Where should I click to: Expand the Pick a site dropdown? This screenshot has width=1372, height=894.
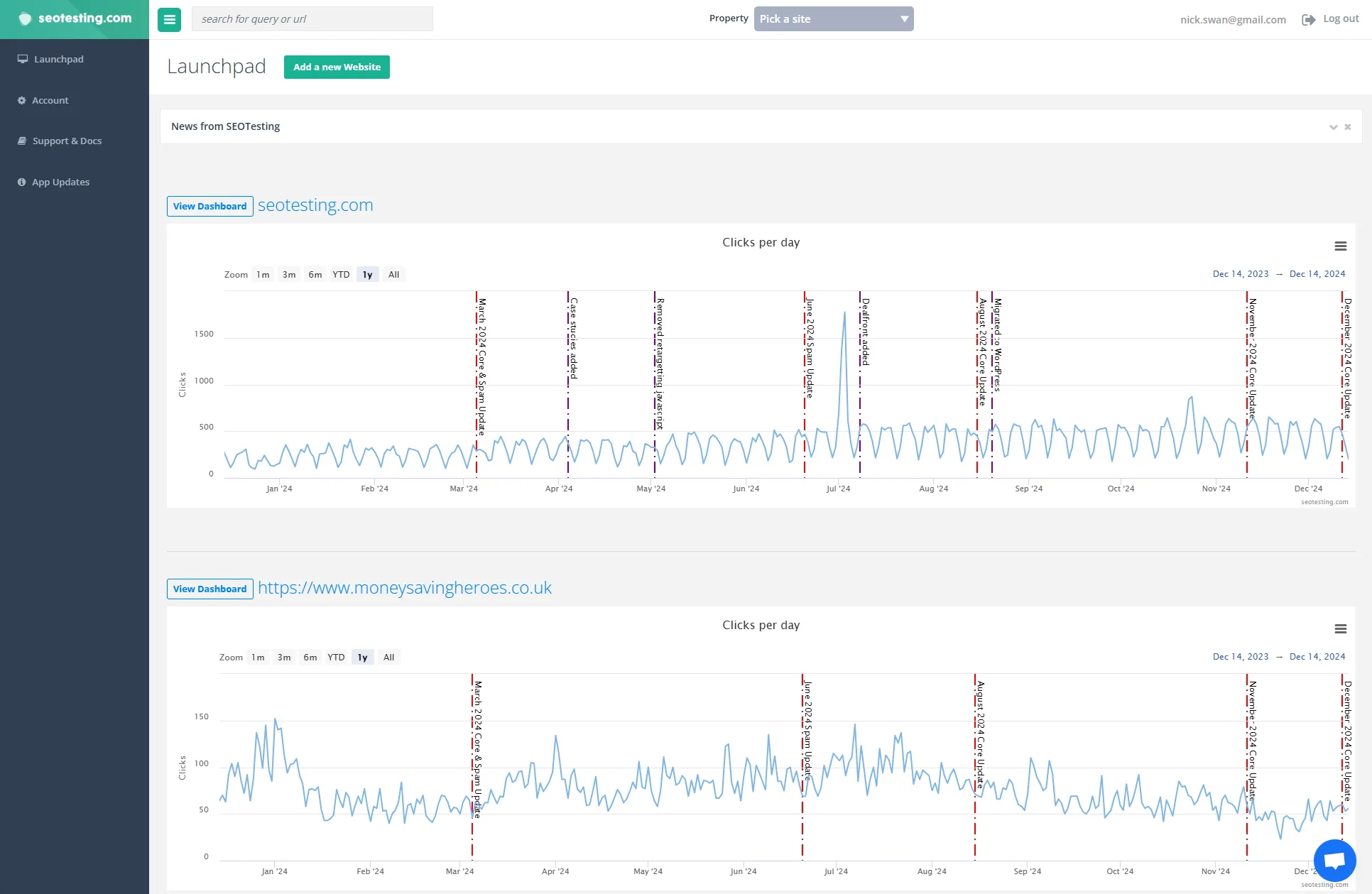click(x=834, y=19)
